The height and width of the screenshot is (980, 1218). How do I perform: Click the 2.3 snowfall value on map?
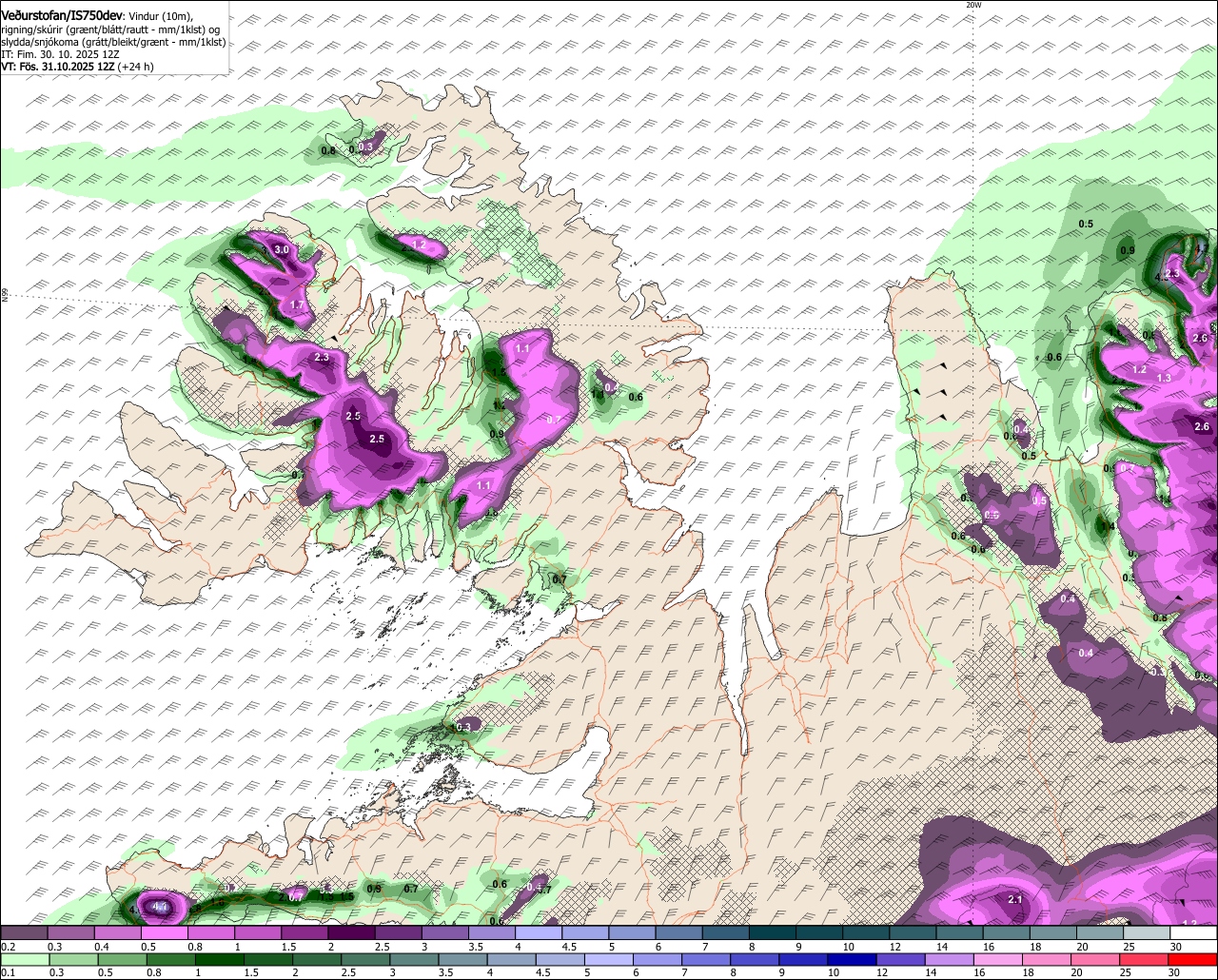click(x=322, y=357)
